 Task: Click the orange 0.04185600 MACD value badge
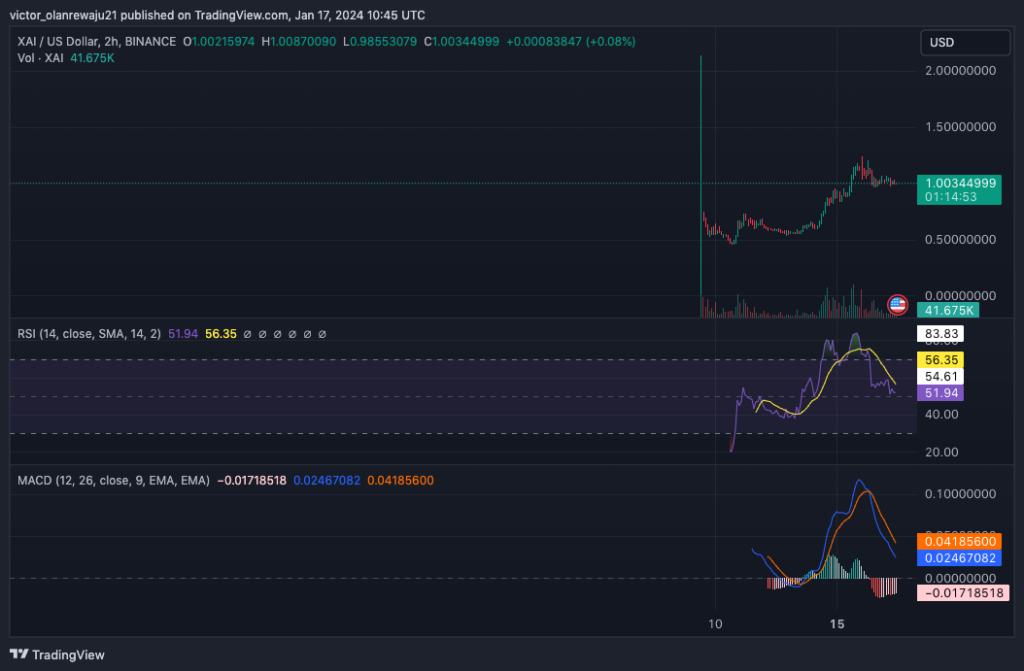coord(958,540)
